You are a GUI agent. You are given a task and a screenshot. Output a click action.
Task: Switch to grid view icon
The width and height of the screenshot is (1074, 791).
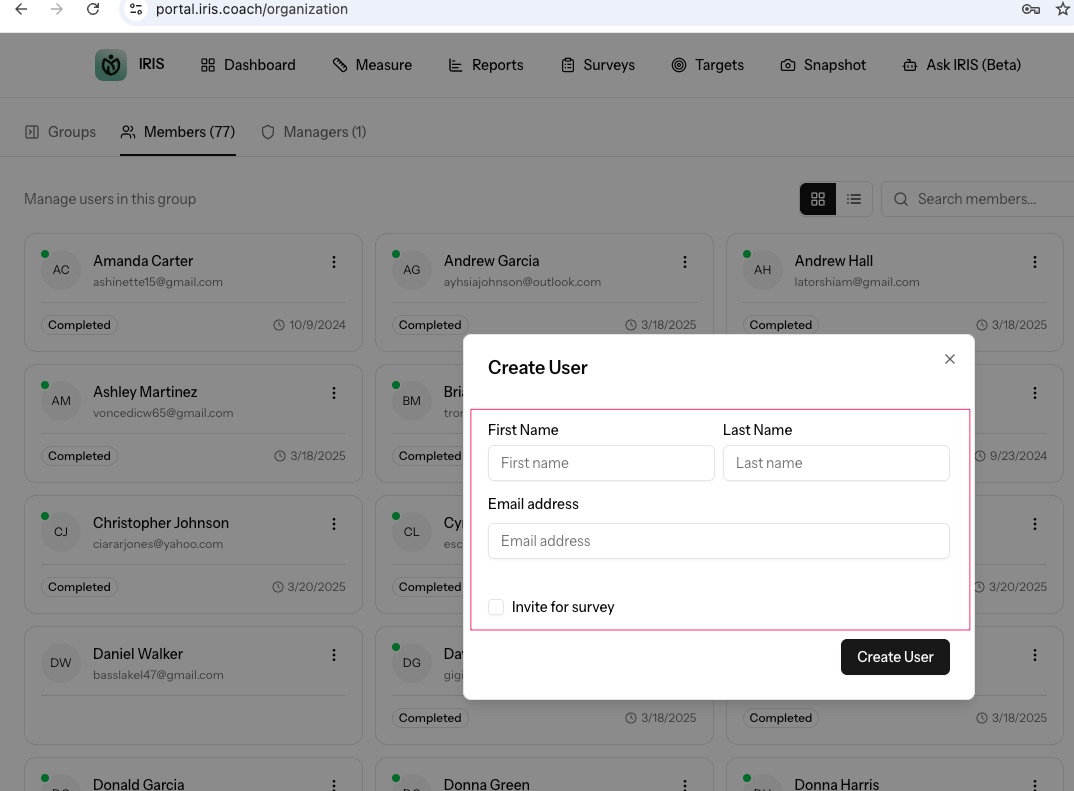pyautogui.click(x=818, y=199)
